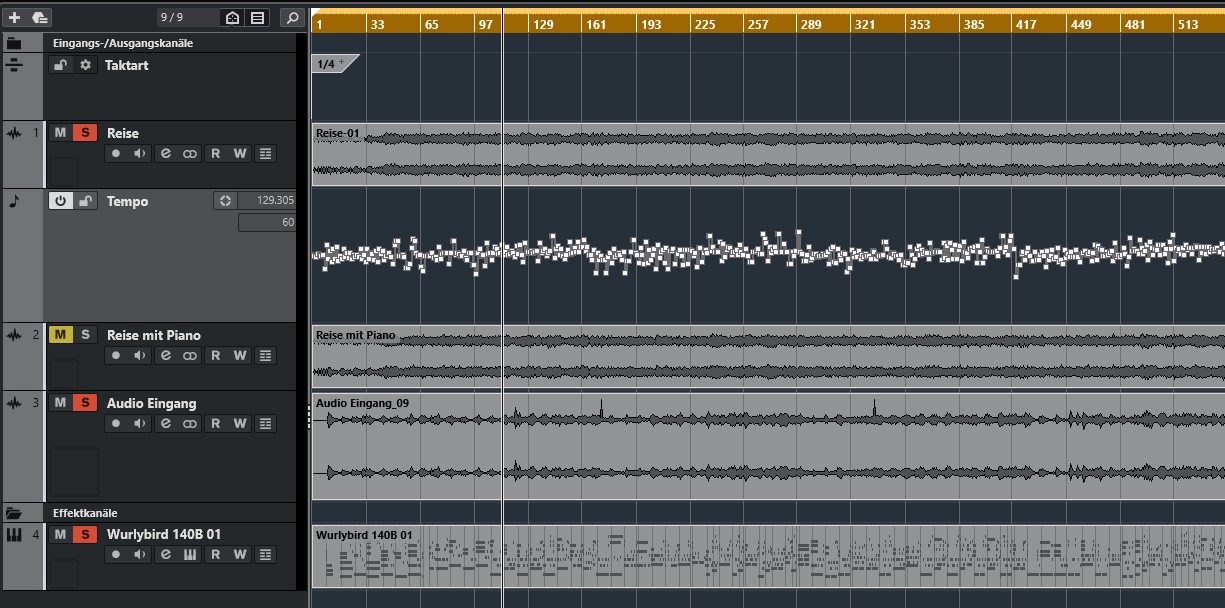Unmute the Reise mit Piano track
Image resolution: width=1225 pixels, height=608 pixels.
(60, 335)
